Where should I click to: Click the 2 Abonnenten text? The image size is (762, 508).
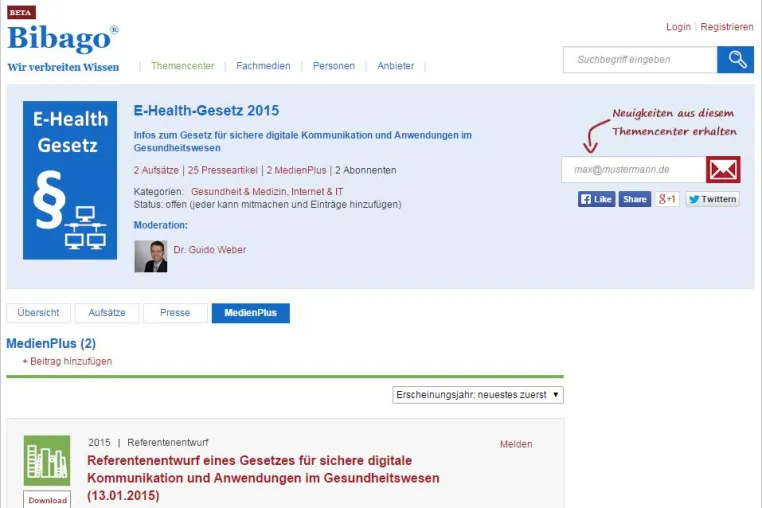365,170
